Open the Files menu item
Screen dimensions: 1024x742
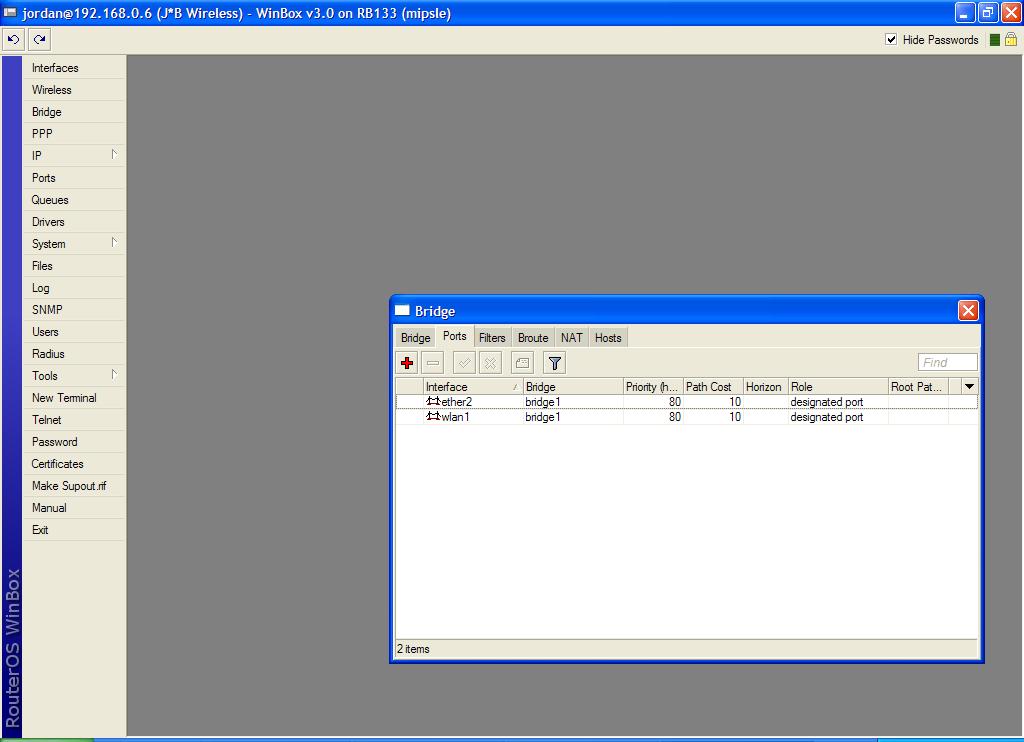click(73, 266)
